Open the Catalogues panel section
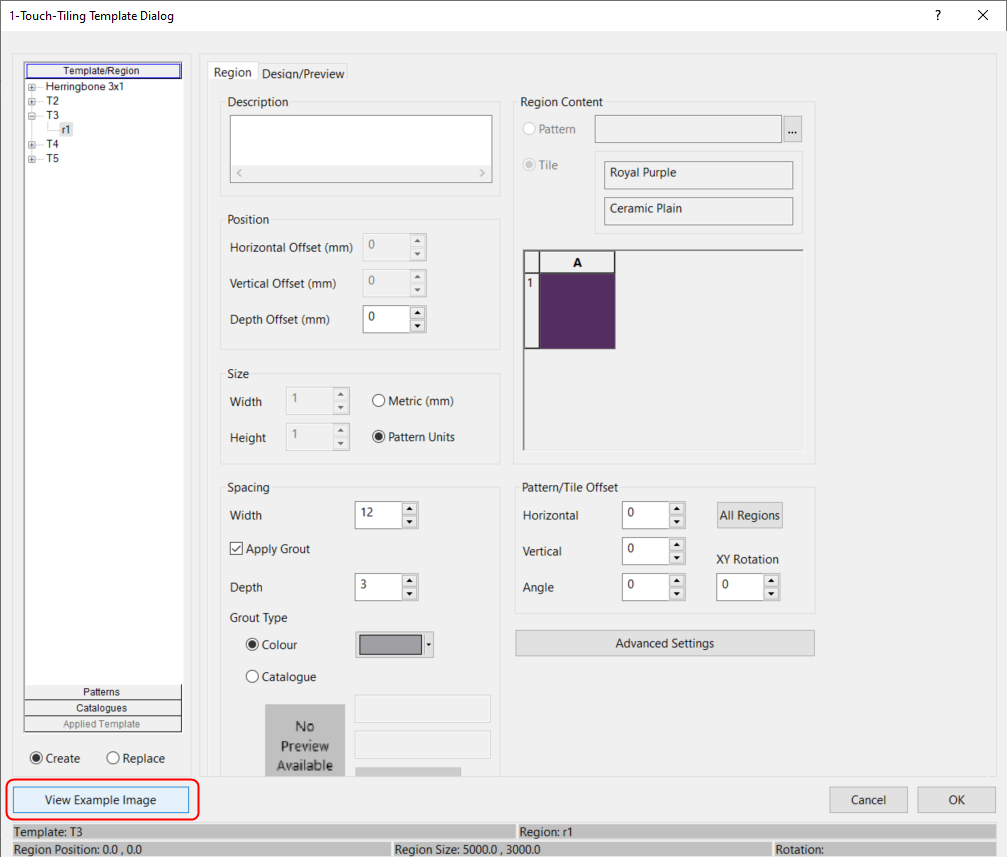The width and height of the screenshot is (1007, 857). 103,708
